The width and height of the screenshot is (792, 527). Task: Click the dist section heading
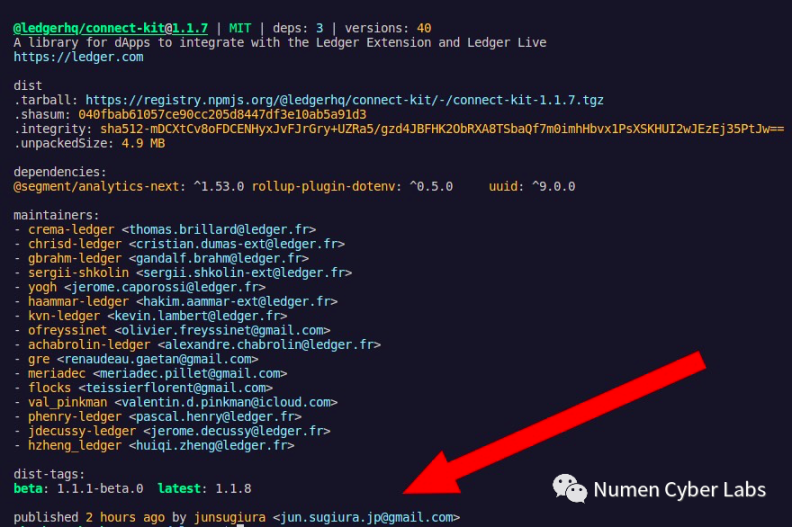[28, 86]
